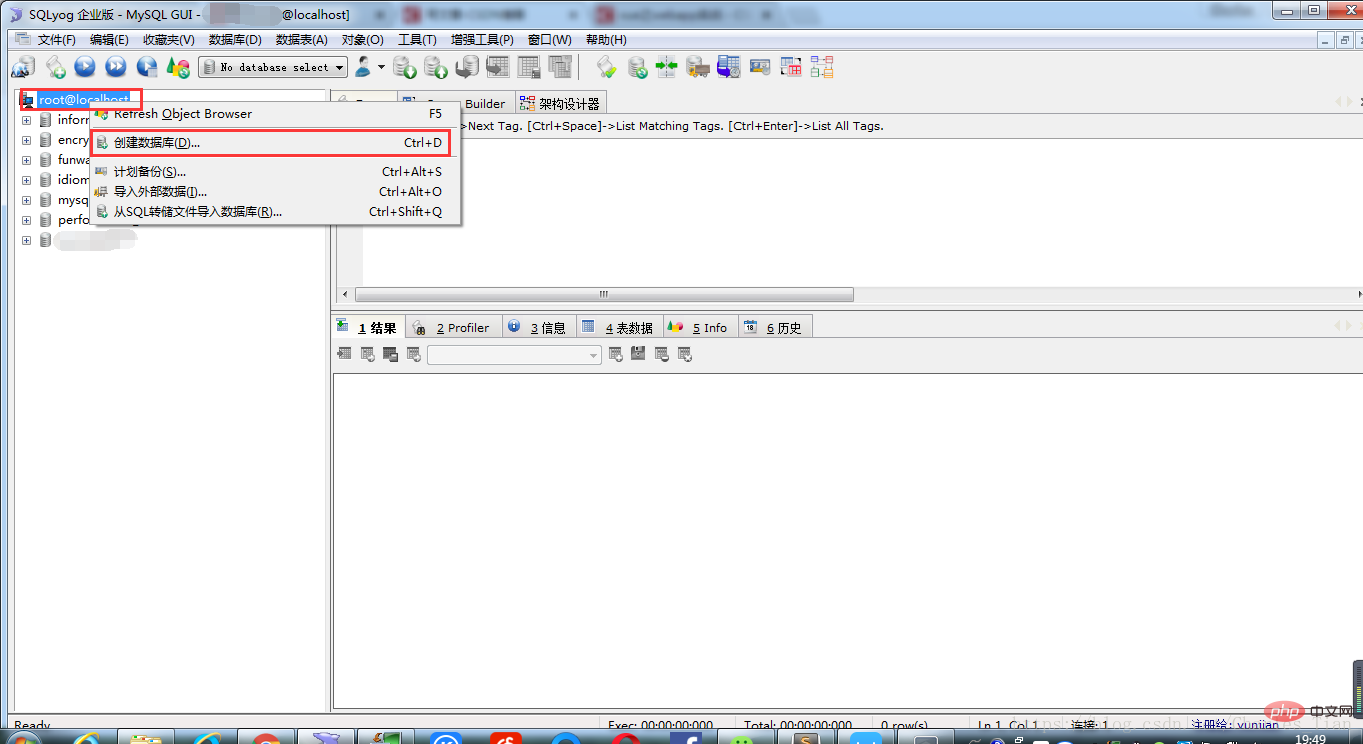
Task: Open the 收藏夹(V) menu
Action: coord(168,40)
